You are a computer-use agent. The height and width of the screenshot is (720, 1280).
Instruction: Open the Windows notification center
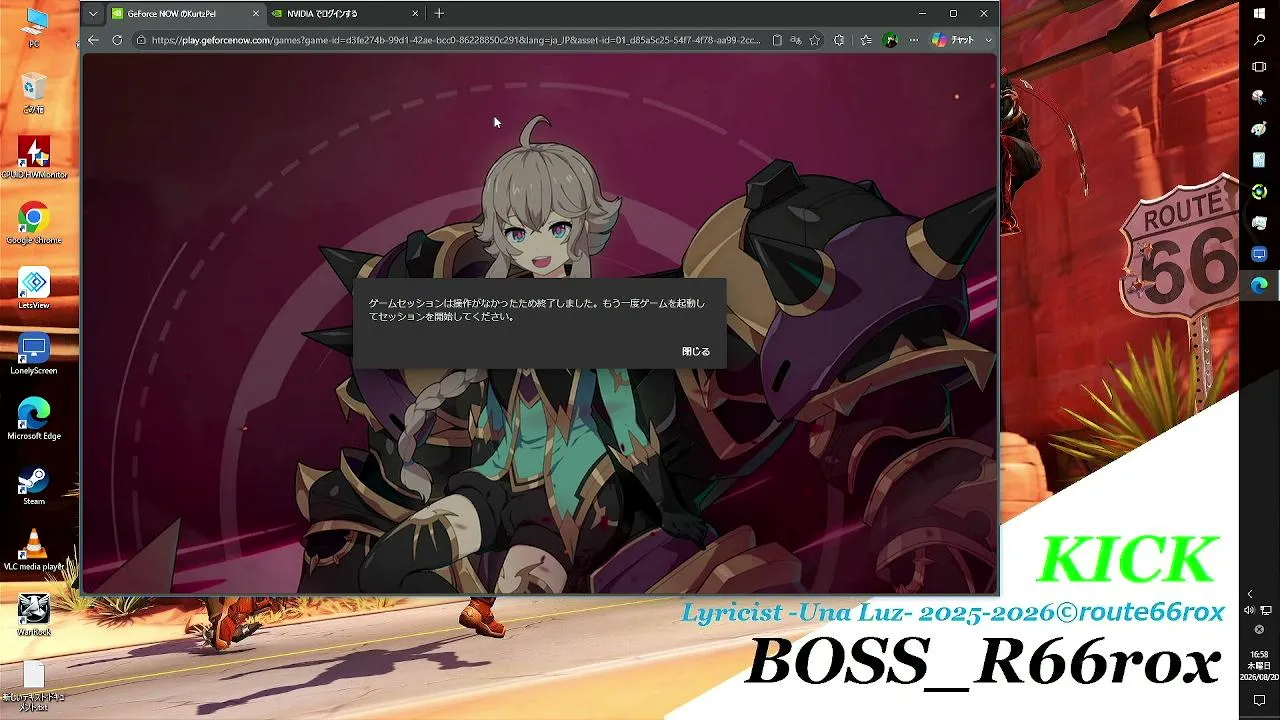(x=1259, y=701)
